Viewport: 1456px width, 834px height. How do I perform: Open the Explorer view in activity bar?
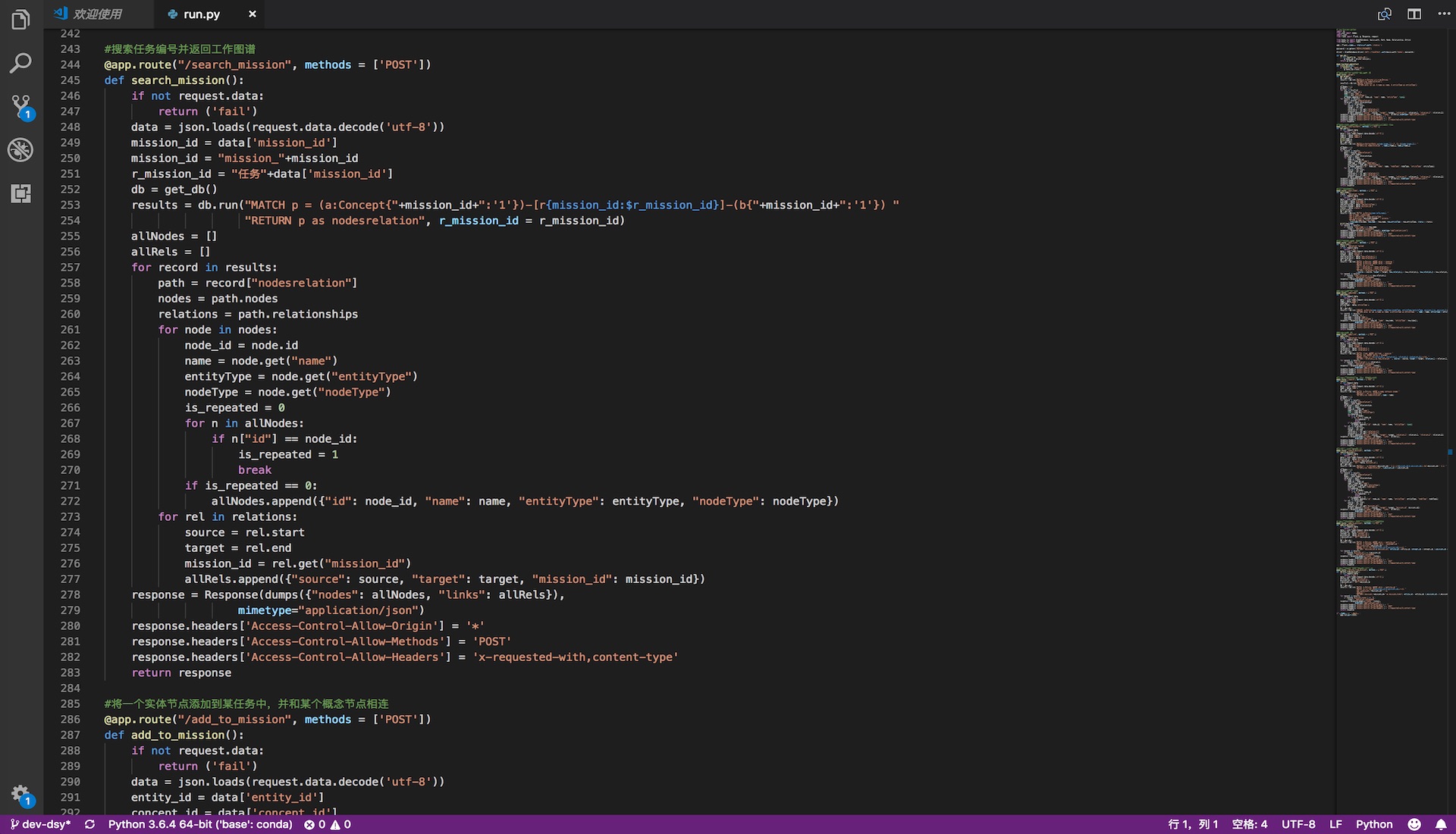[20, 20]
